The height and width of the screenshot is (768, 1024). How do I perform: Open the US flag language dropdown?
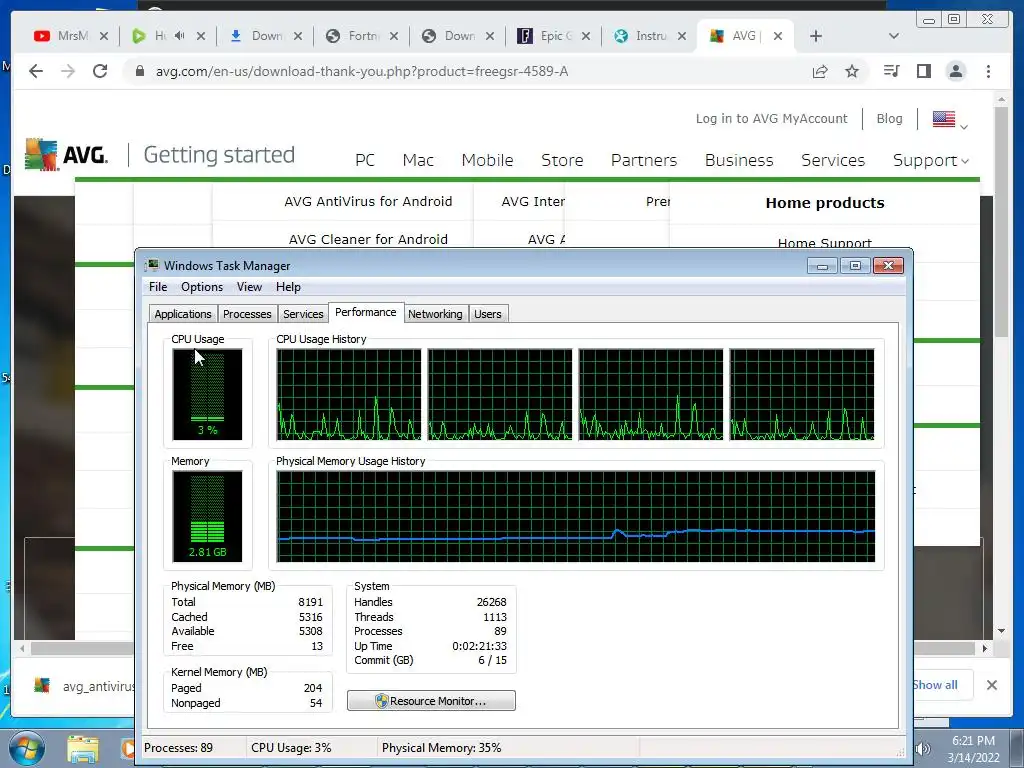(x=950, y=120)
